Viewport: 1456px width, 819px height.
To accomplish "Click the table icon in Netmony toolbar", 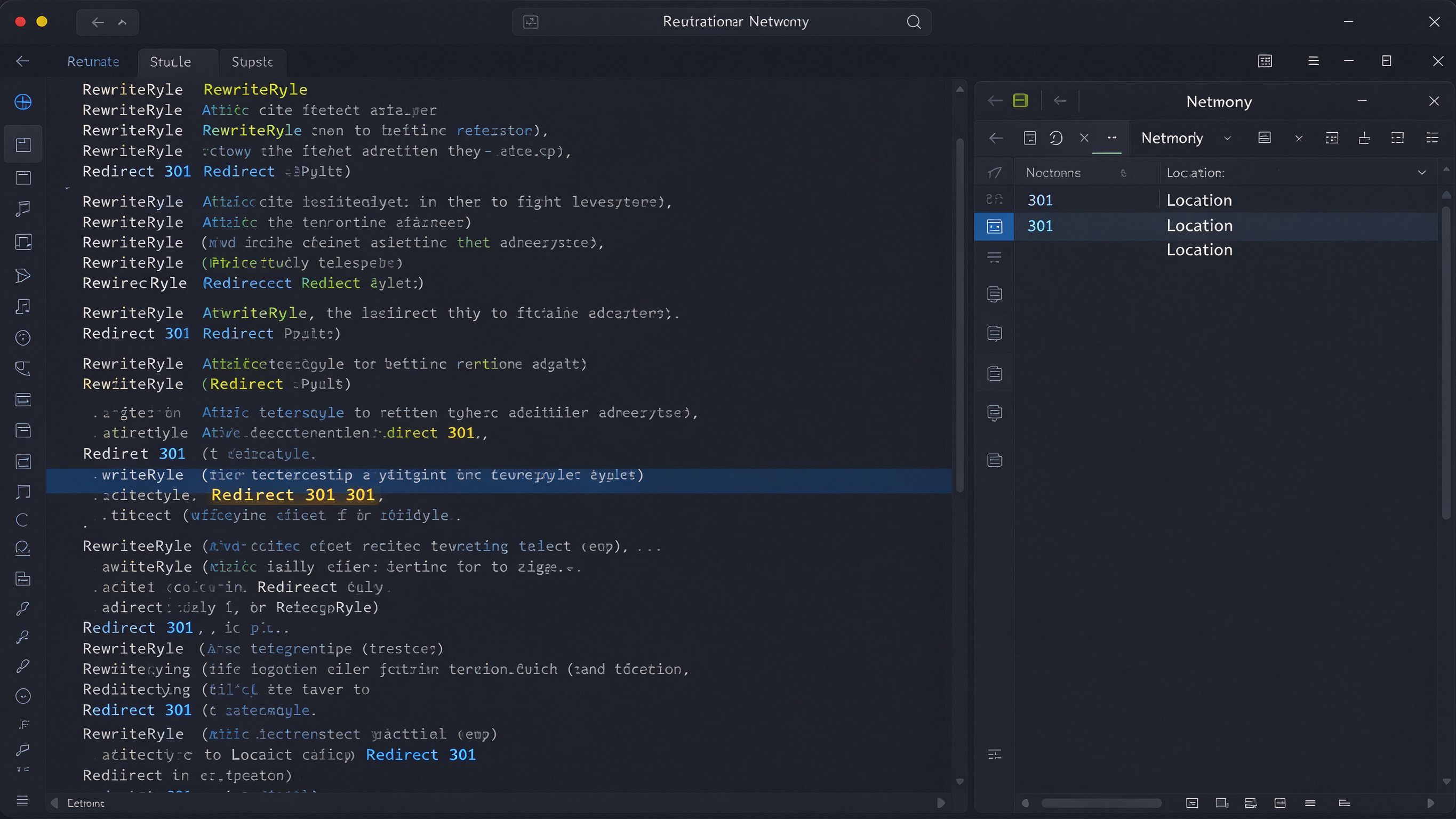I will coord(1332,138).
